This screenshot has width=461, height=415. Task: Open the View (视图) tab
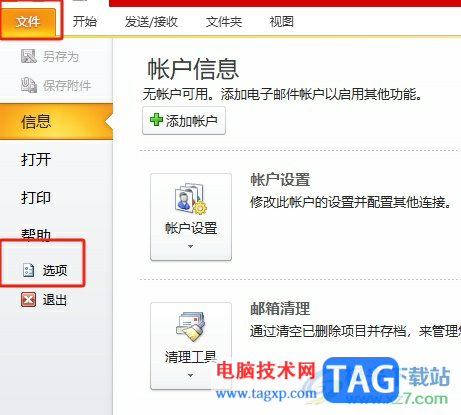pos(282,22)
